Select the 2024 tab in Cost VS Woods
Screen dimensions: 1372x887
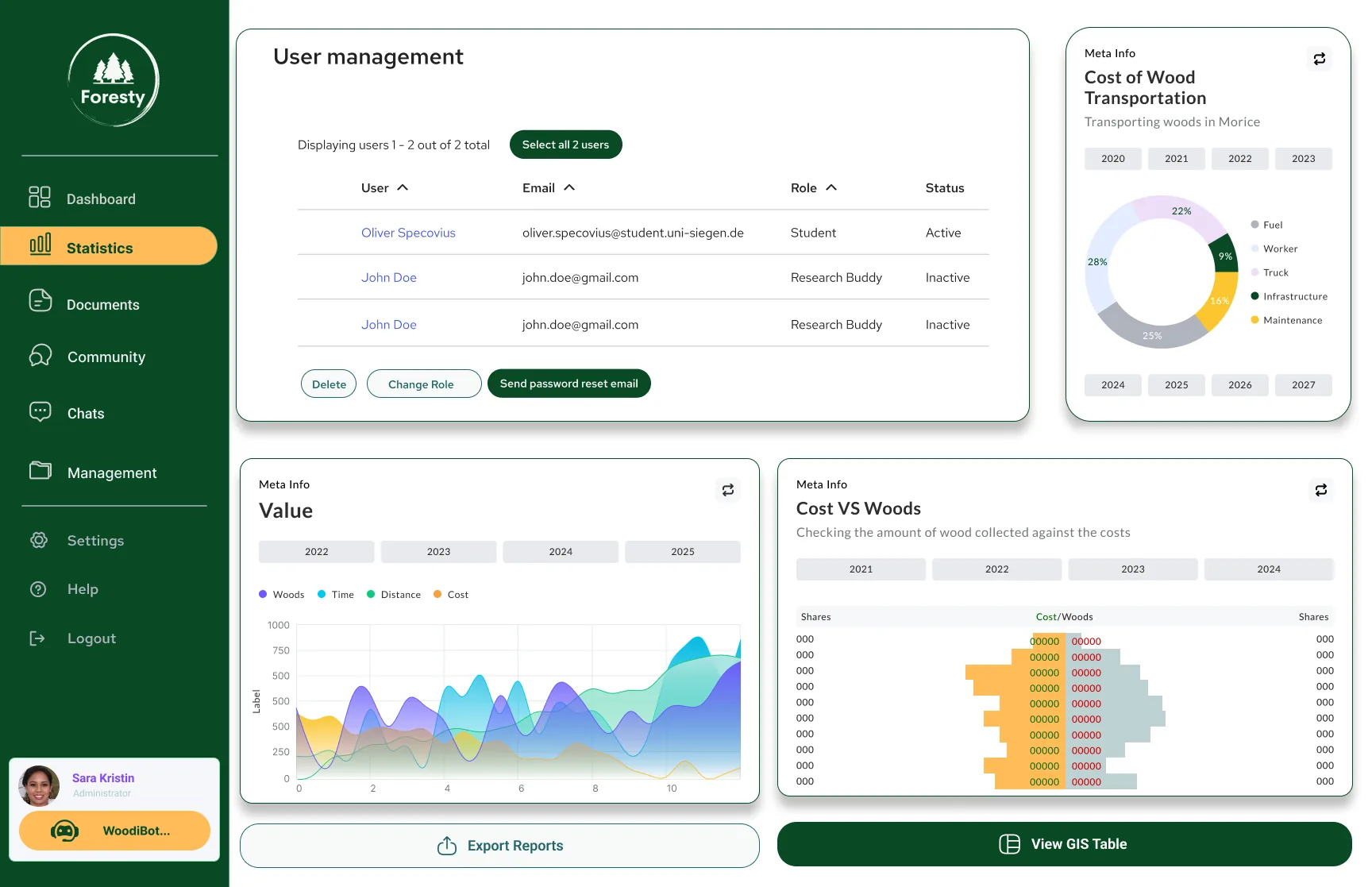[1269, 569]
